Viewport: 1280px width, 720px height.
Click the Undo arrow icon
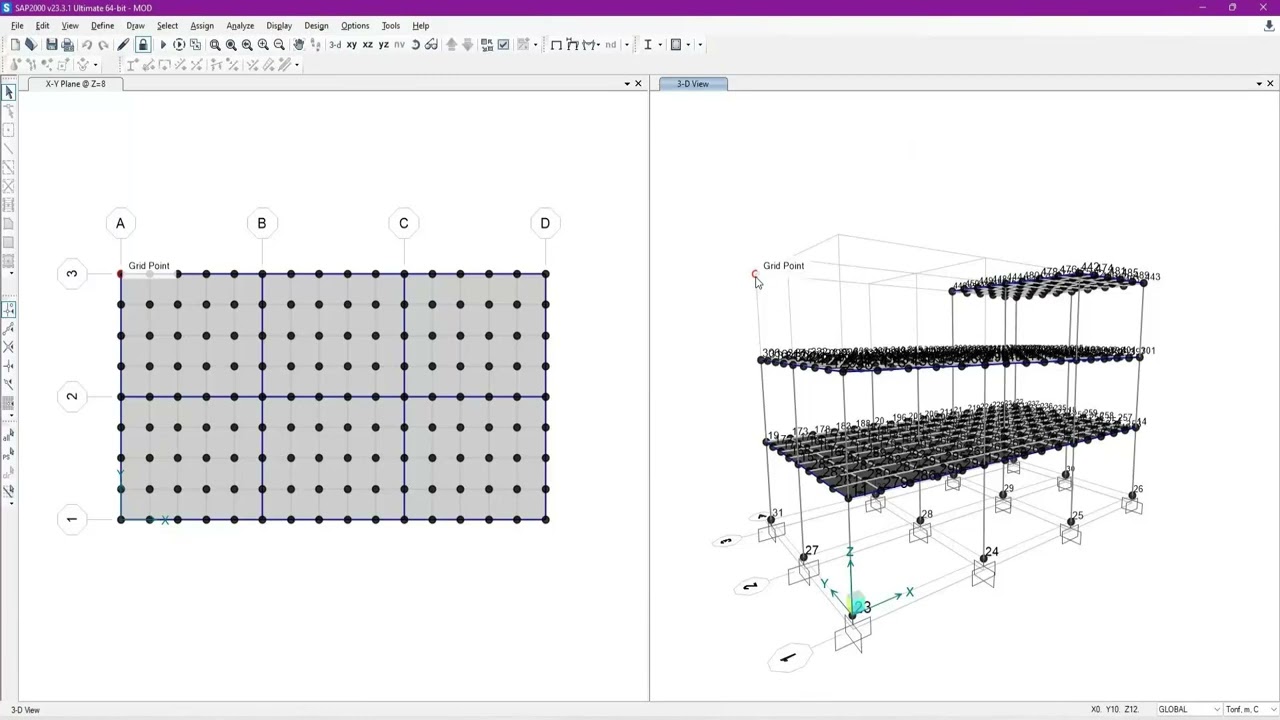(86, 44)
